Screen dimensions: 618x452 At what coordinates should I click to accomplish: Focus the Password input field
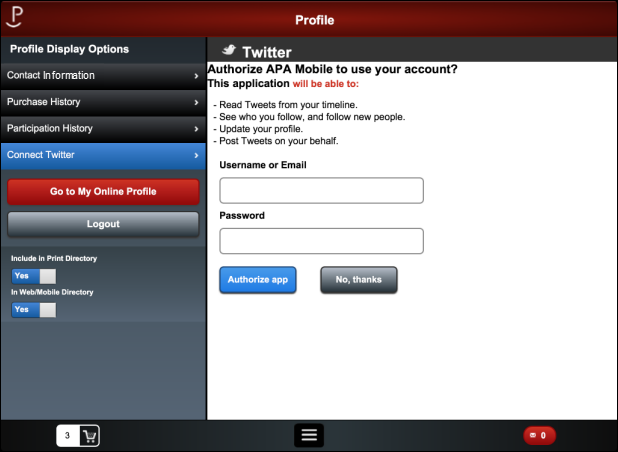(322, 241)
